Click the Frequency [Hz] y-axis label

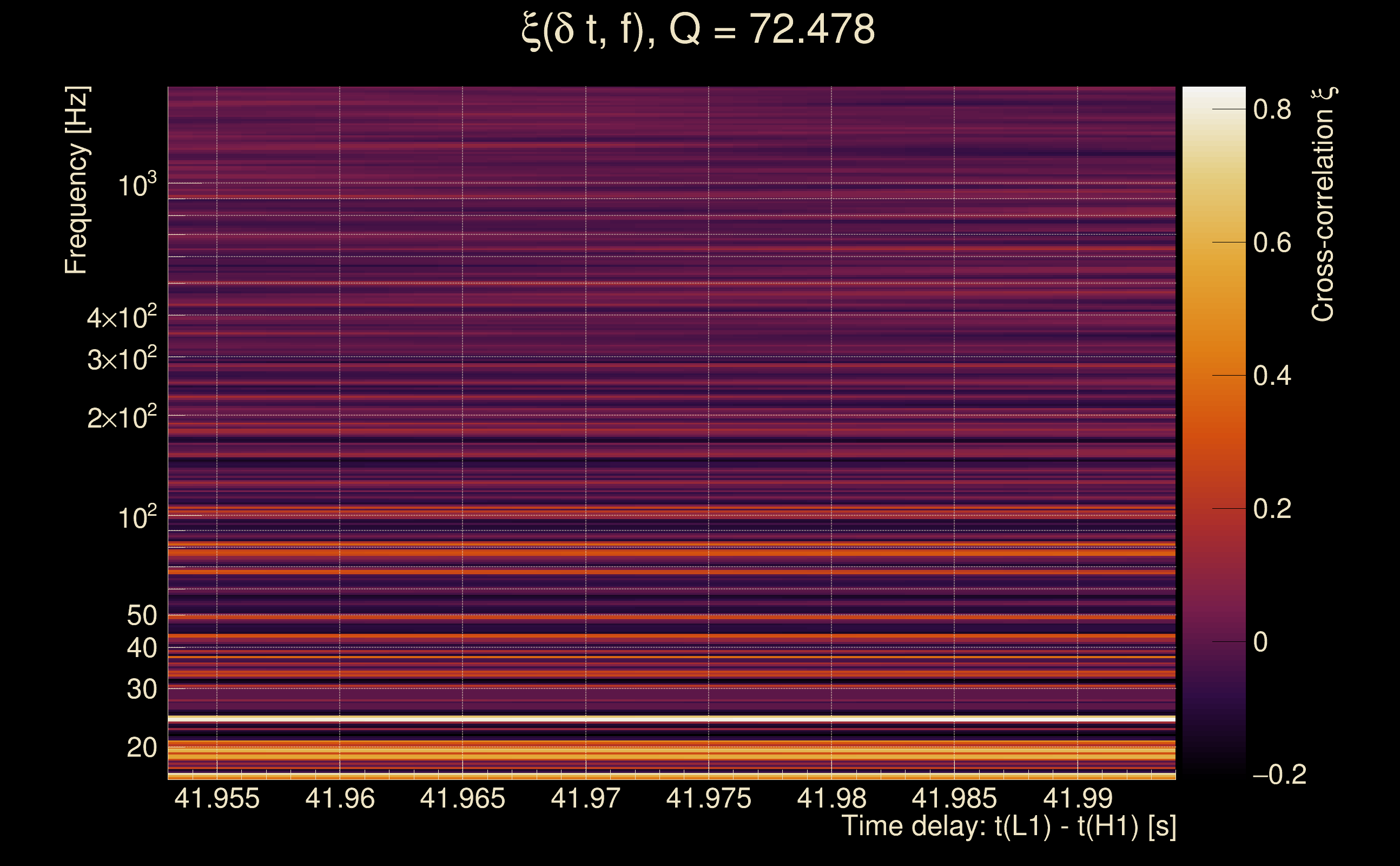76,180
